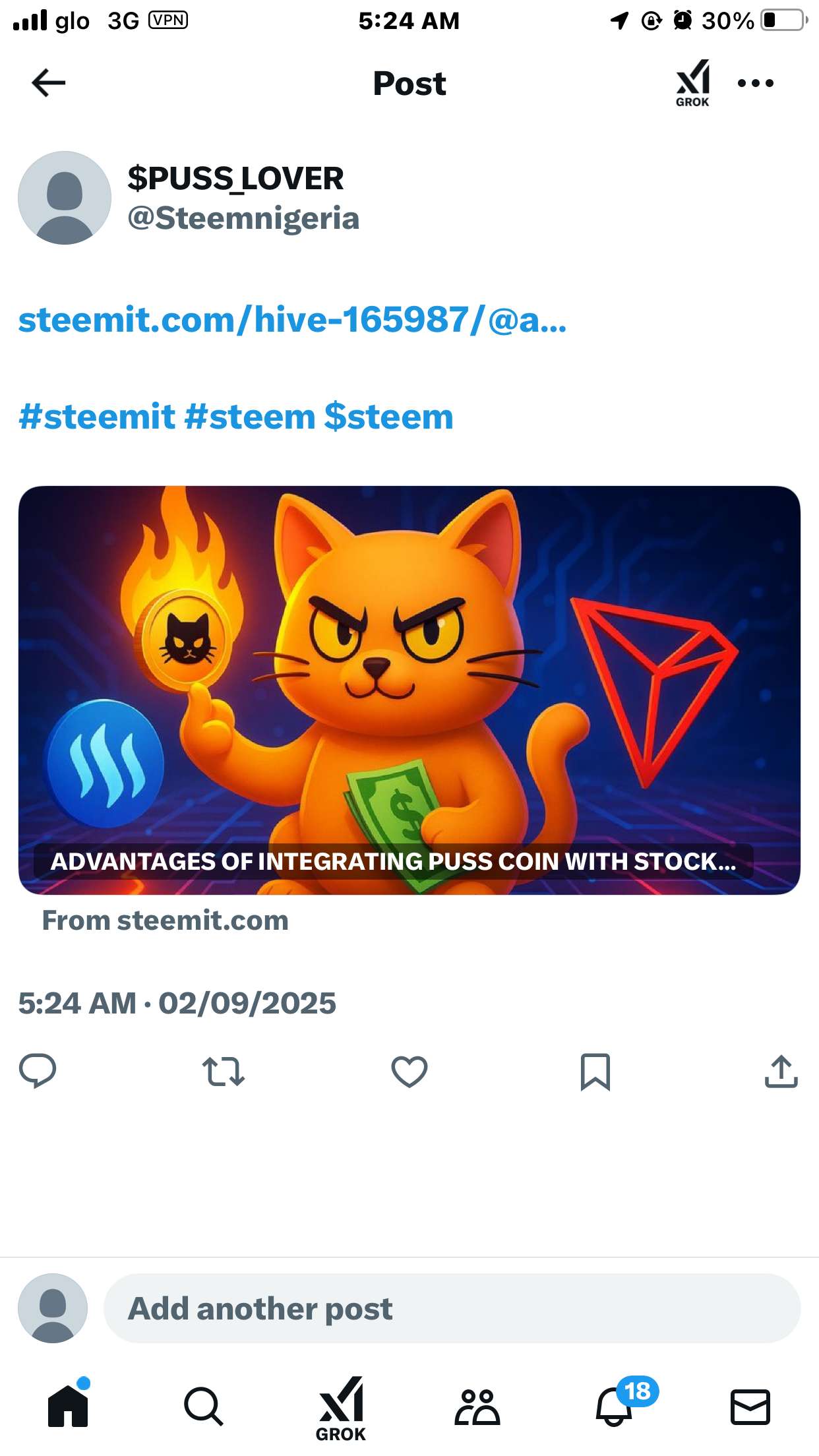Open the three-dot more options menu
819x1456 pixels.
pos(755,83)
